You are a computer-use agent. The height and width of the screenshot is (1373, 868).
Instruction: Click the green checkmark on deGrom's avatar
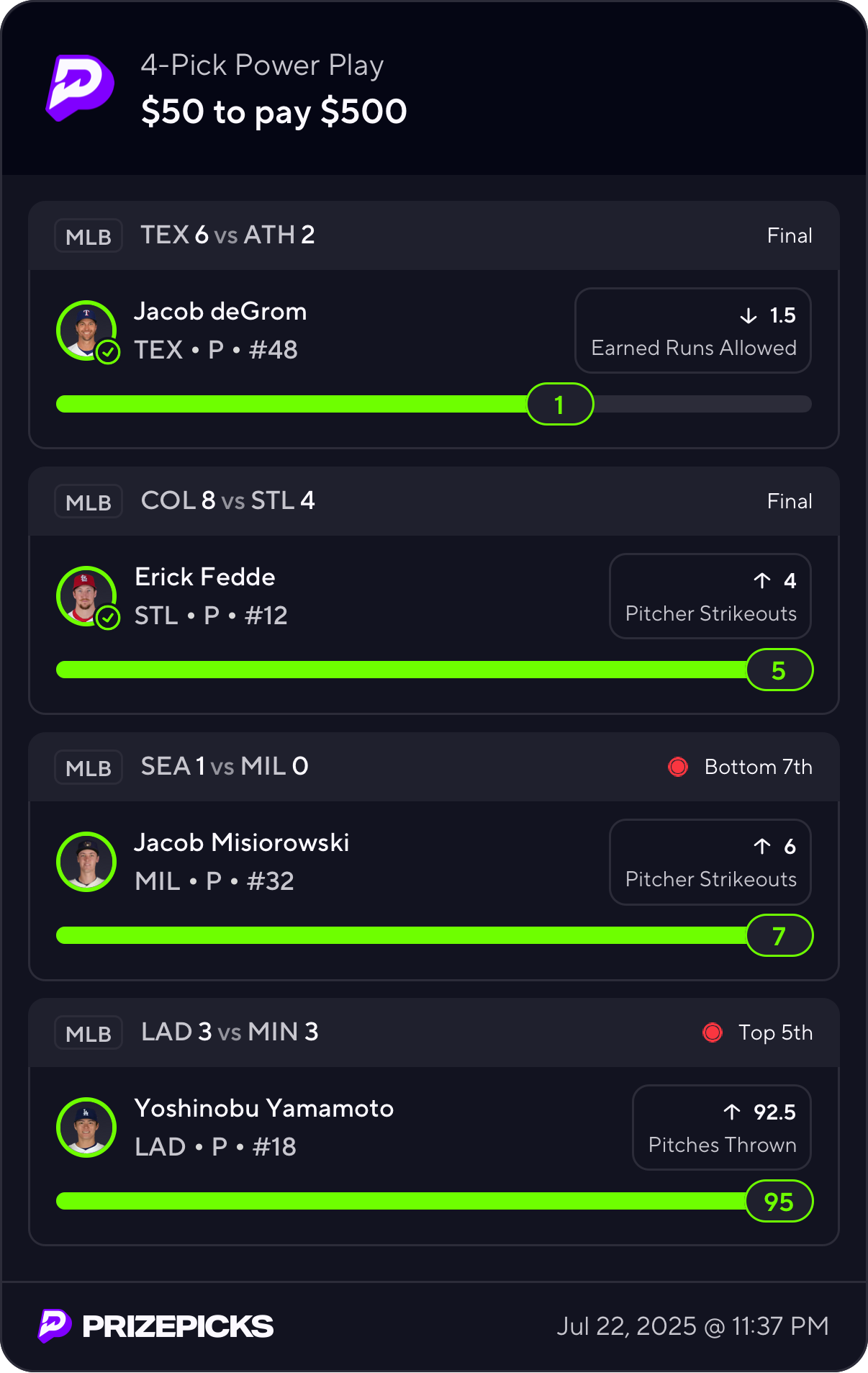pyautogui.click(x=108, y=352)
